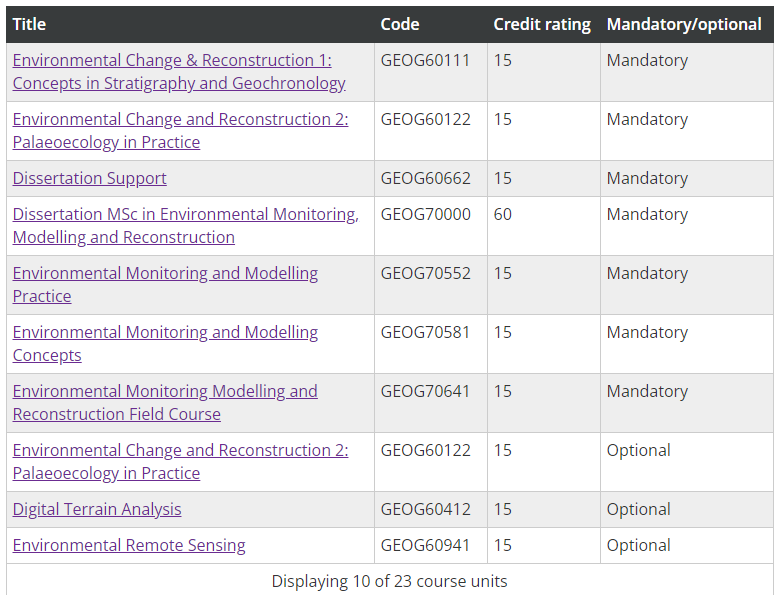Open Environmental Change & Reconstruction 1 link

coord(179,71)
